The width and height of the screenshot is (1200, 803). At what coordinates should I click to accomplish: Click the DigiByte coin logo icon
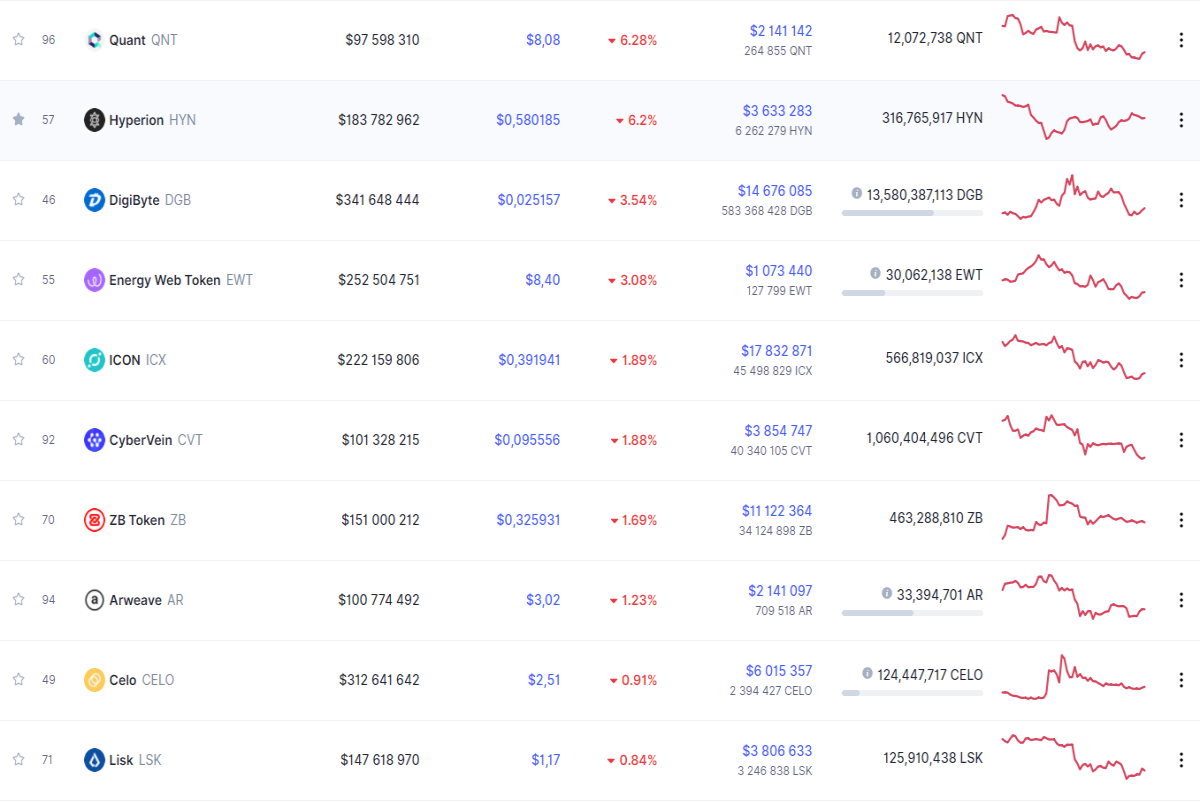94,200
